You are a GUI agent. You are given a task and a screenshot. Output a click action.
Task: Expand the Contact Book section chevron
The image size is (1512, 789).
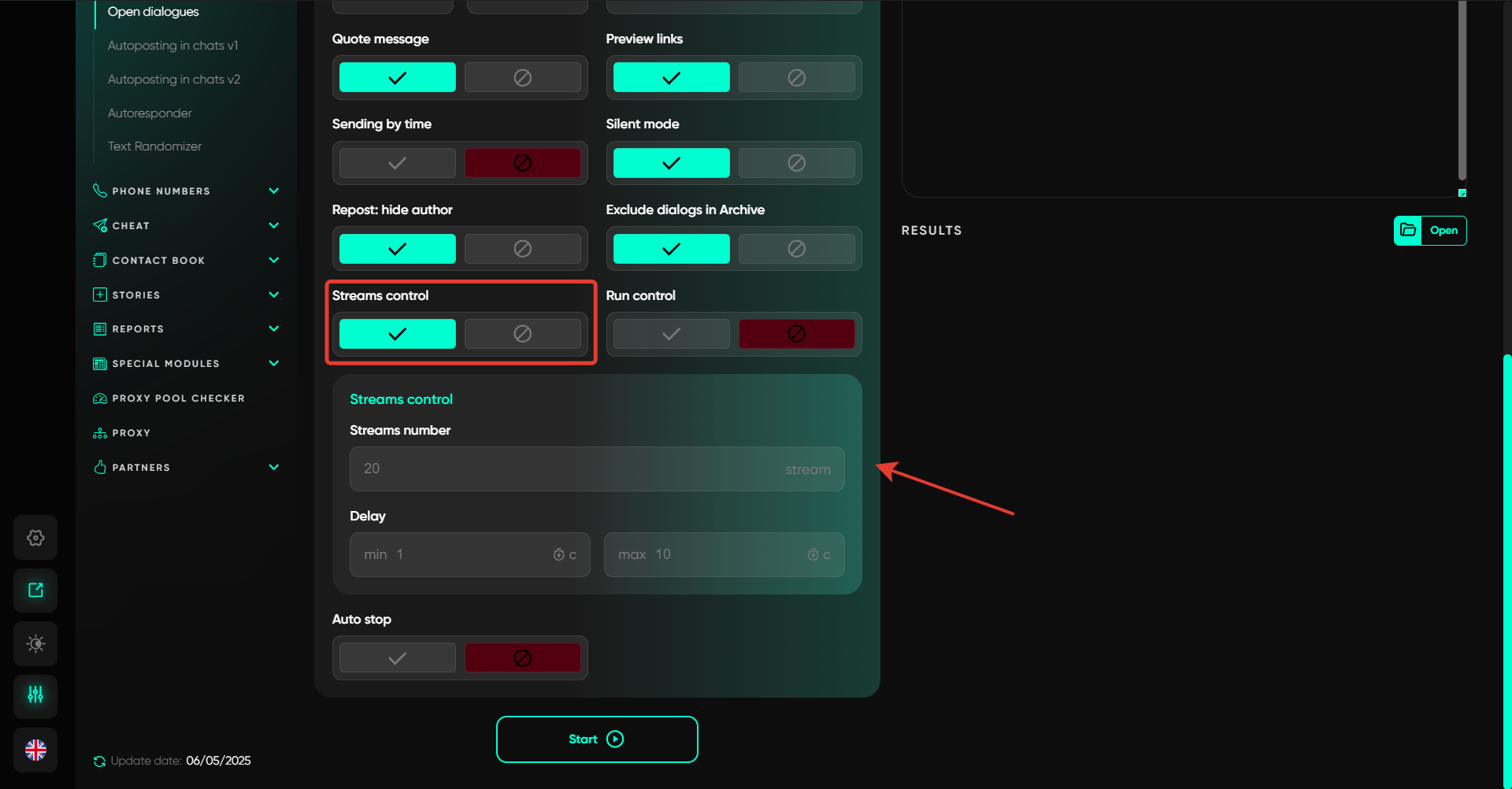274,260
